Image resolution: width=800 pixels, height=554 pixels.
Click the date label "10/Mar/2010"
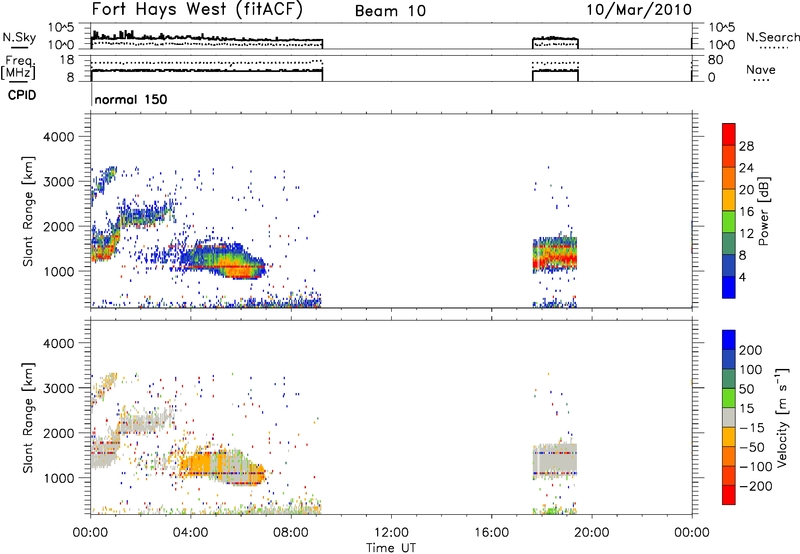pyautogui.click(x=639, y=9)
